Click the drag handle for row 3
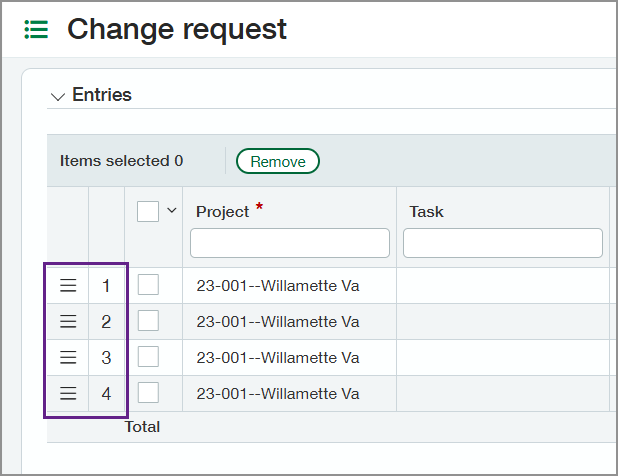Viewport: 618px width, 476px height. pyautogui.click(x=68, y=358)
